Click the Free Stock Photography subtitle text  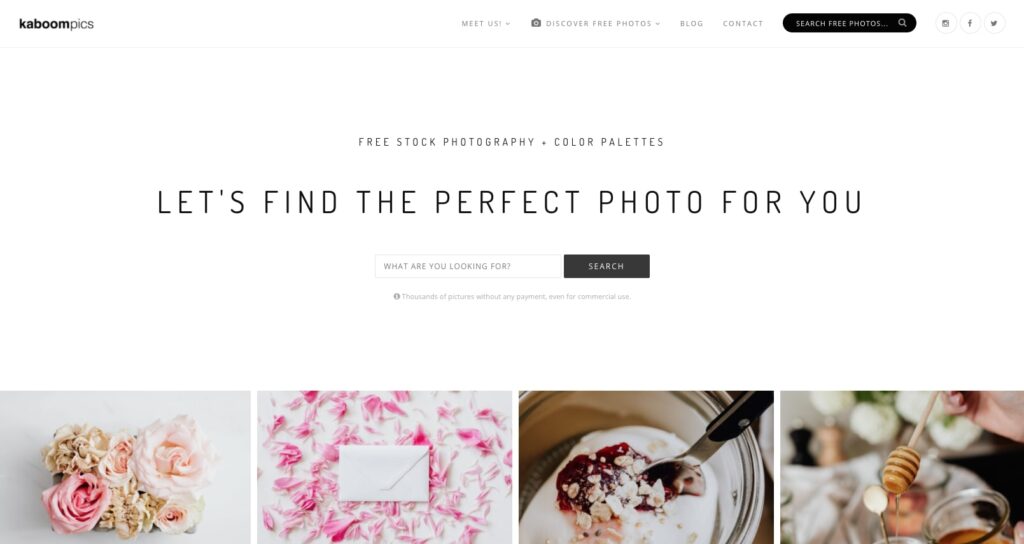[511, 142]
